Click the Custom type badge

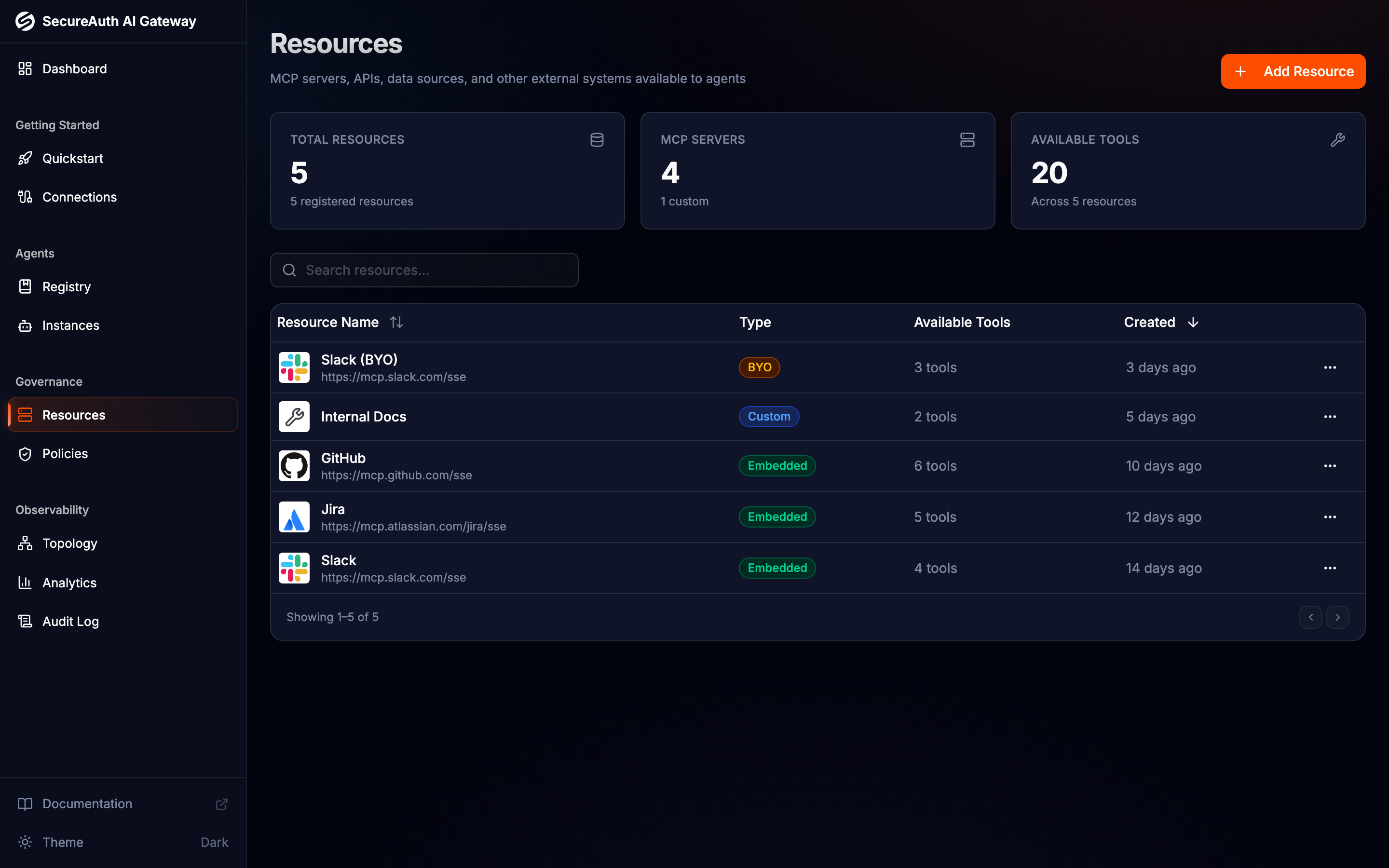coord(769,416)
